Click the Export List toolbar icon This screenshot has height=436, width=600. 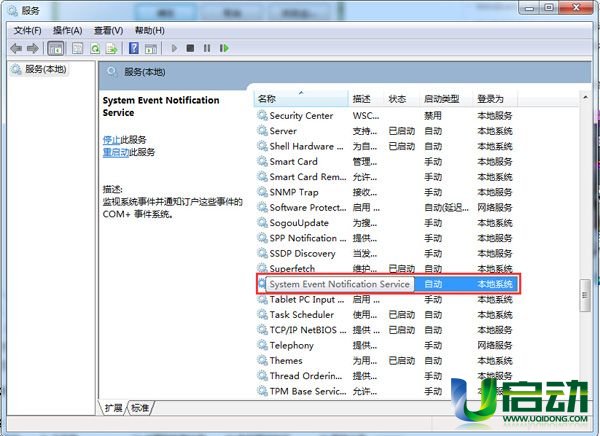tap(112, 47)
